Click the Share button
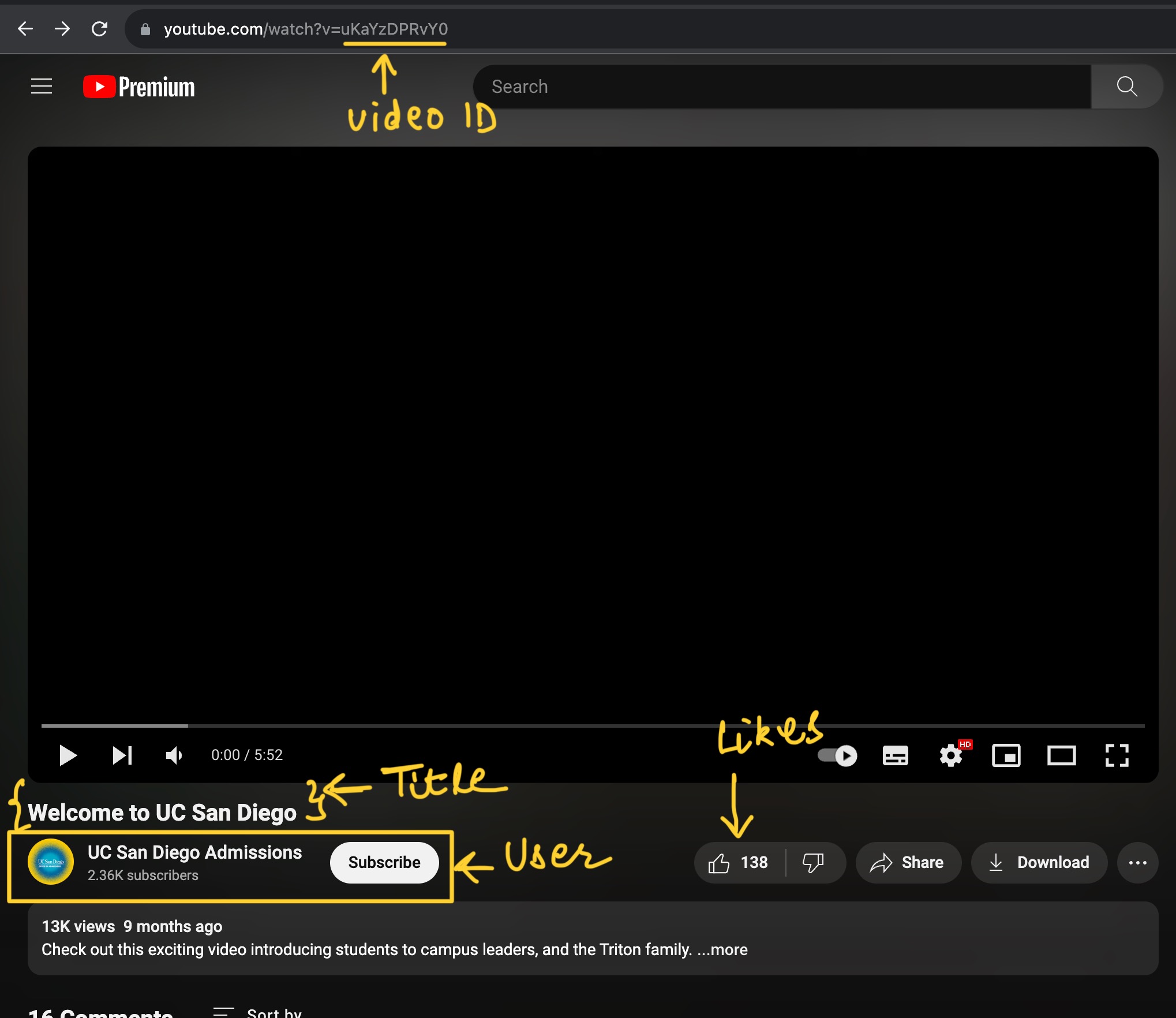Screen dimensions: 1176x1018 click(908, 863)
